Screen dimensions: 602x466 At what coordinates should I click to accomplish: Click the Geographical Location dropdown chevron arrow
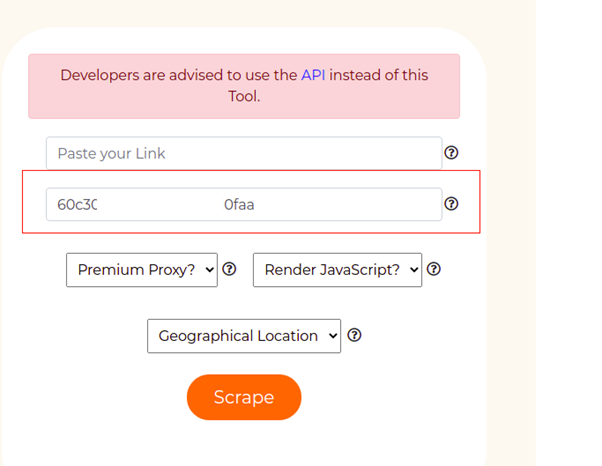coord(333,336)
